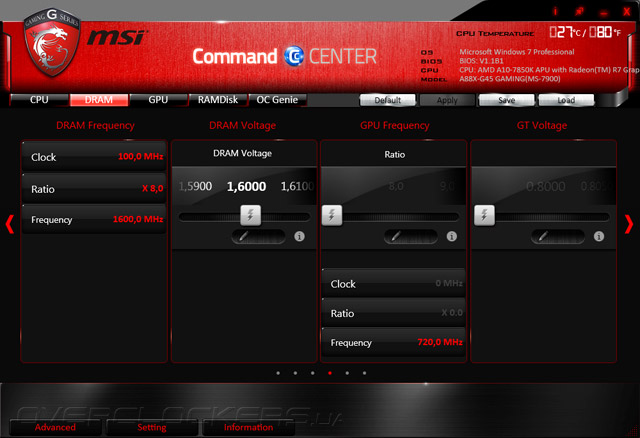Load a saved profile
Image resolution: width=640 pixels, height=438 pixels.
(x=566, y=100)
